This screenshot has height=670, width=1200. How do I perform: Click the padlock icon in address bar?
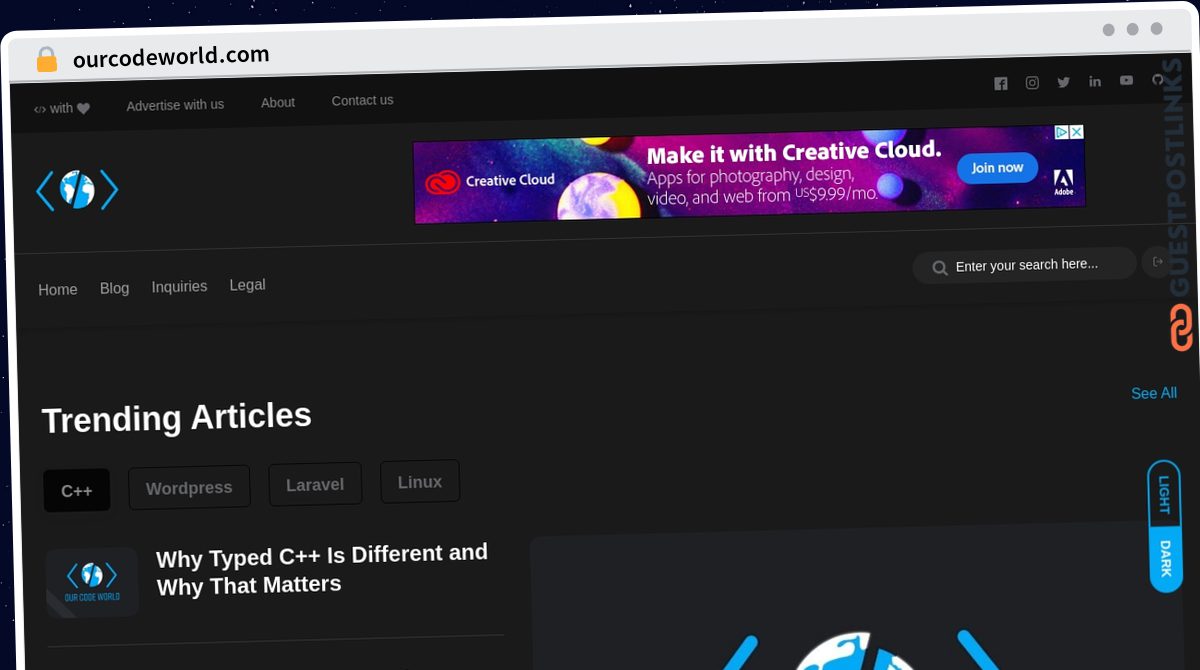coord(46,60)
